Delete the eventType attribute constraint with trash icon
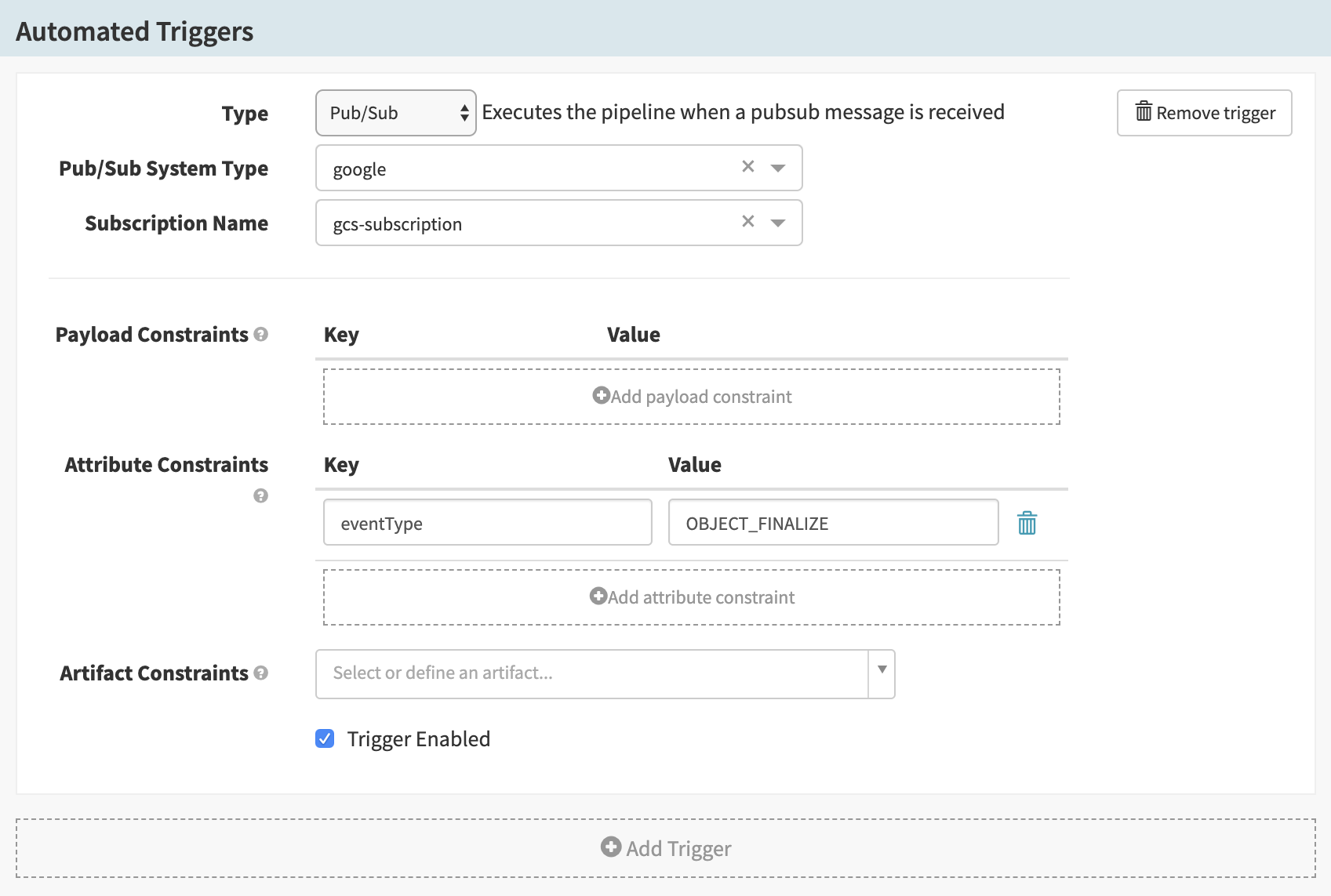 1027,523
